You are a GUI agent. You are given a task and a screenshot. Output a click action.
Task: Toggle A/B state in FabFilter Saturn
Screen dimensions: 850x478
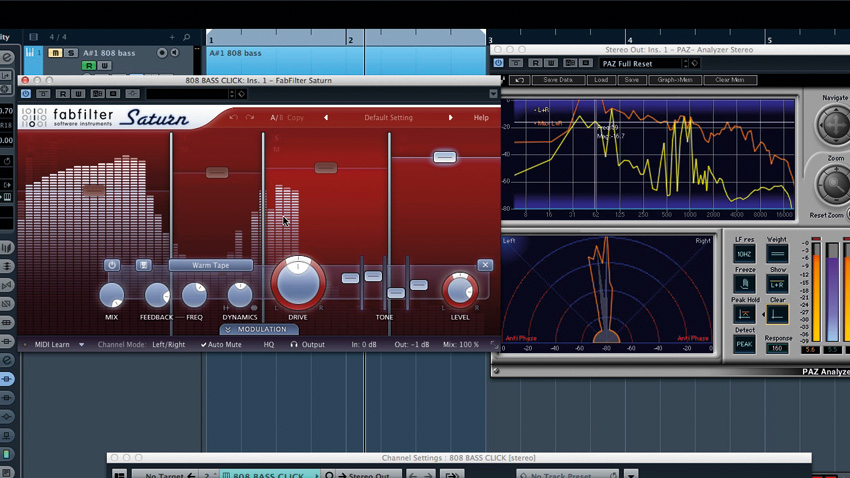point(276,118)
